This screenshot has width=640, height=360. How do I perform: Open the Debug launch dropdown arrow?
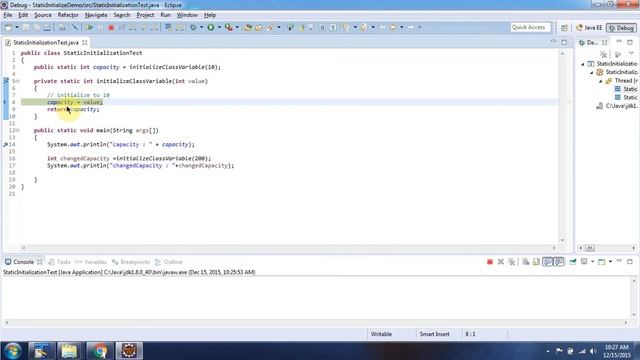202,27
